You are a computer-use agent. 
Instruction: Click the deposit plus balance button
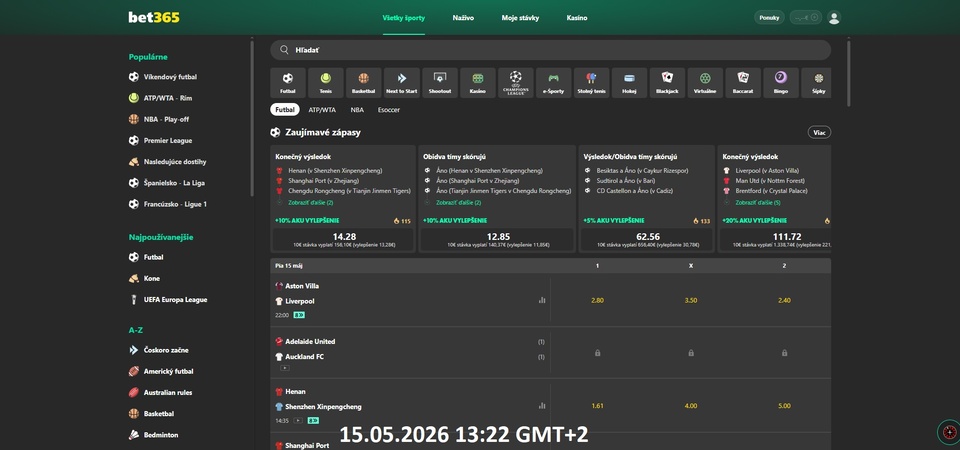[x=805, y=18]
